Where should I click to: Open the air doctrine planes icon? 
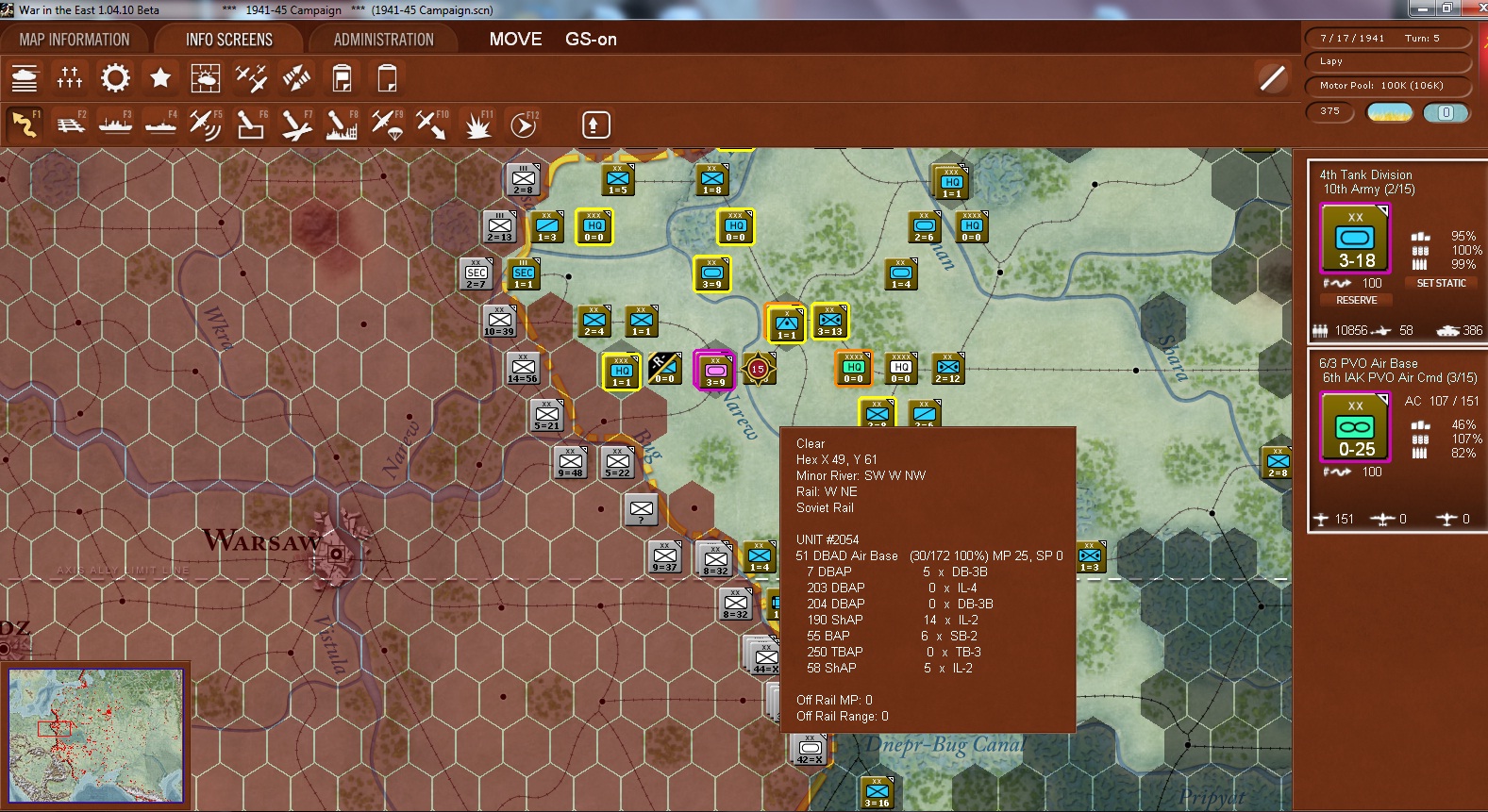[x=251, y=78]
